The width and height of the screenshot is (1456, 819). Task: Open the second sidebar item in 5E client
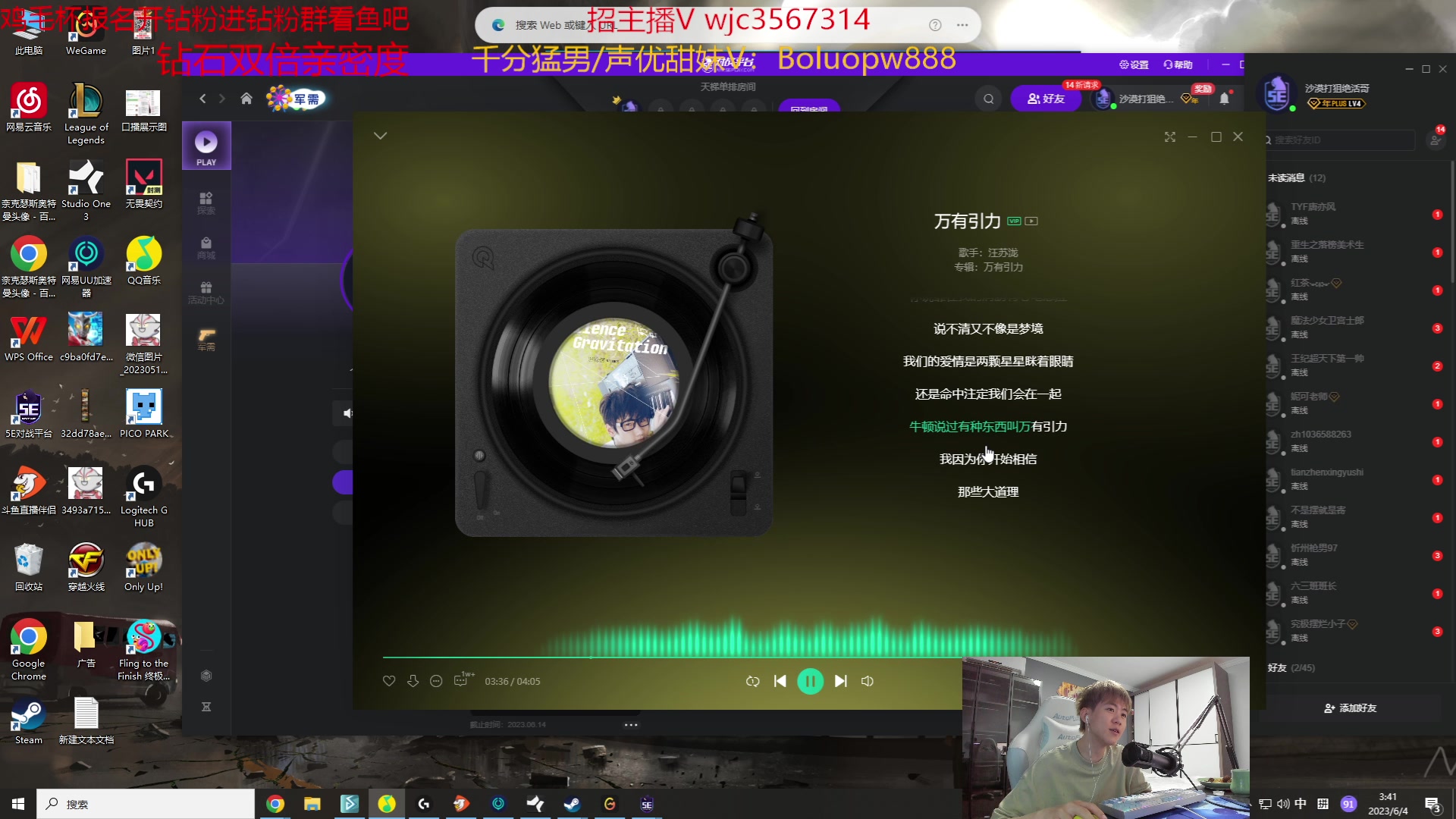[206, 202]
